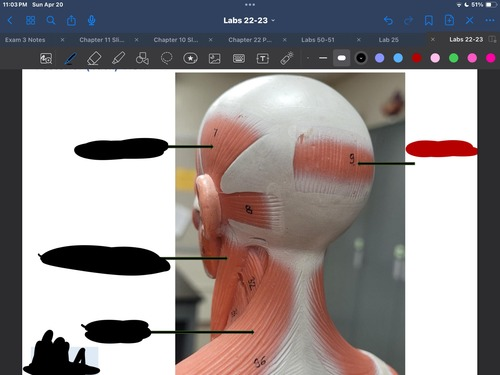Image resolution: width=500 pixels, height=375 pixels.
Task: Add a new page with the page-plus icon
Action: pos(449,21)
